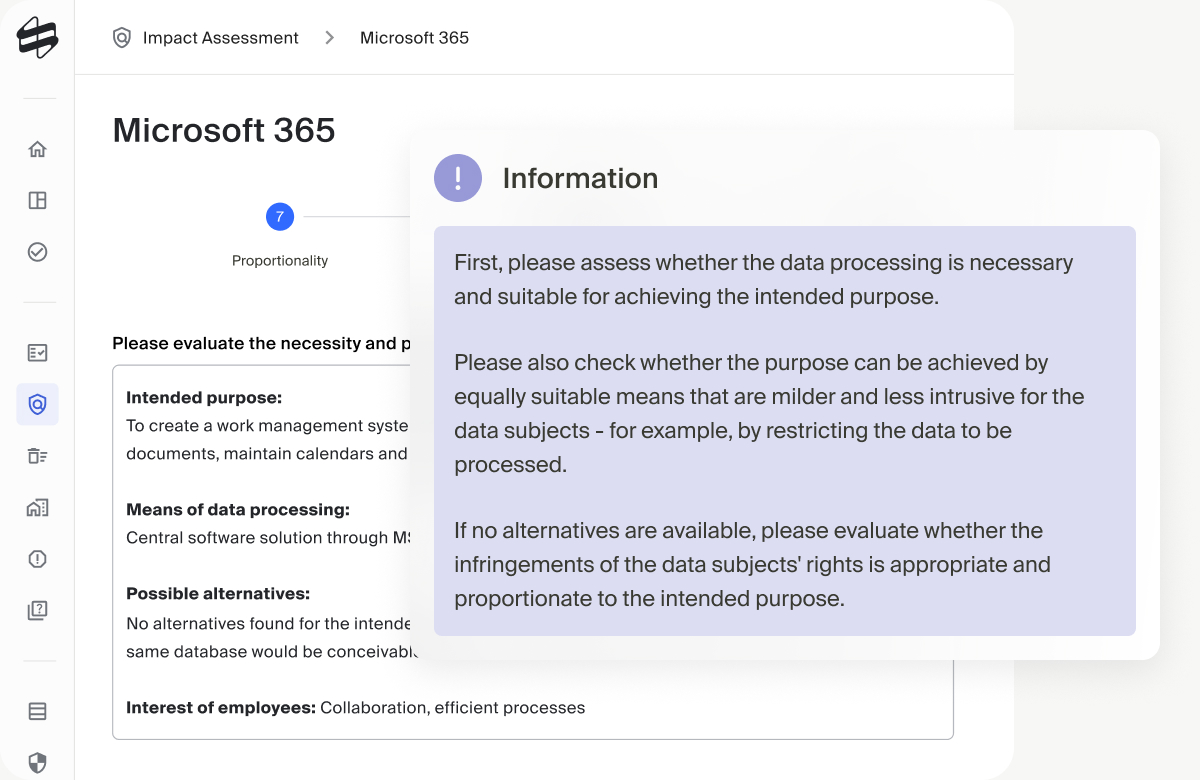Click the app logo atop the sidebar
This screenshot has width=1201, height=780.
coord(37,38)
